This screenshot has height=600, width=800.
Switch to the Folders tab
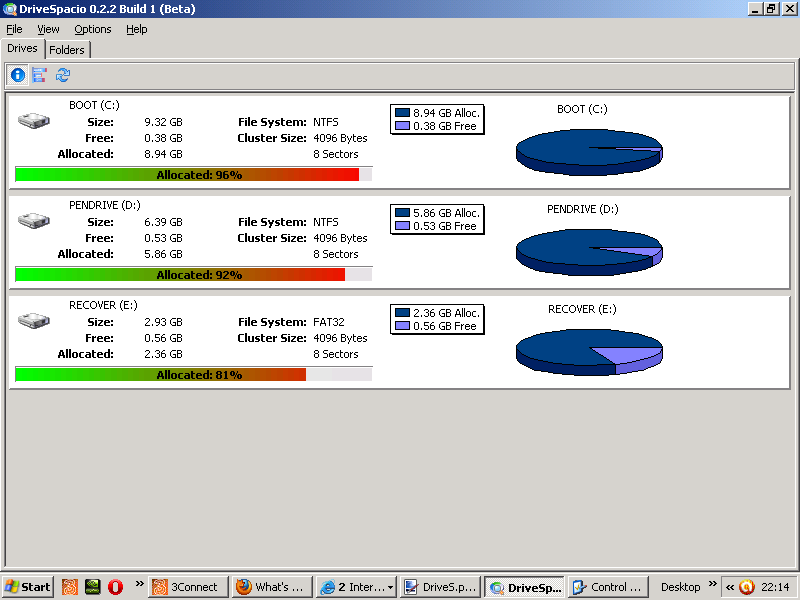67,50
